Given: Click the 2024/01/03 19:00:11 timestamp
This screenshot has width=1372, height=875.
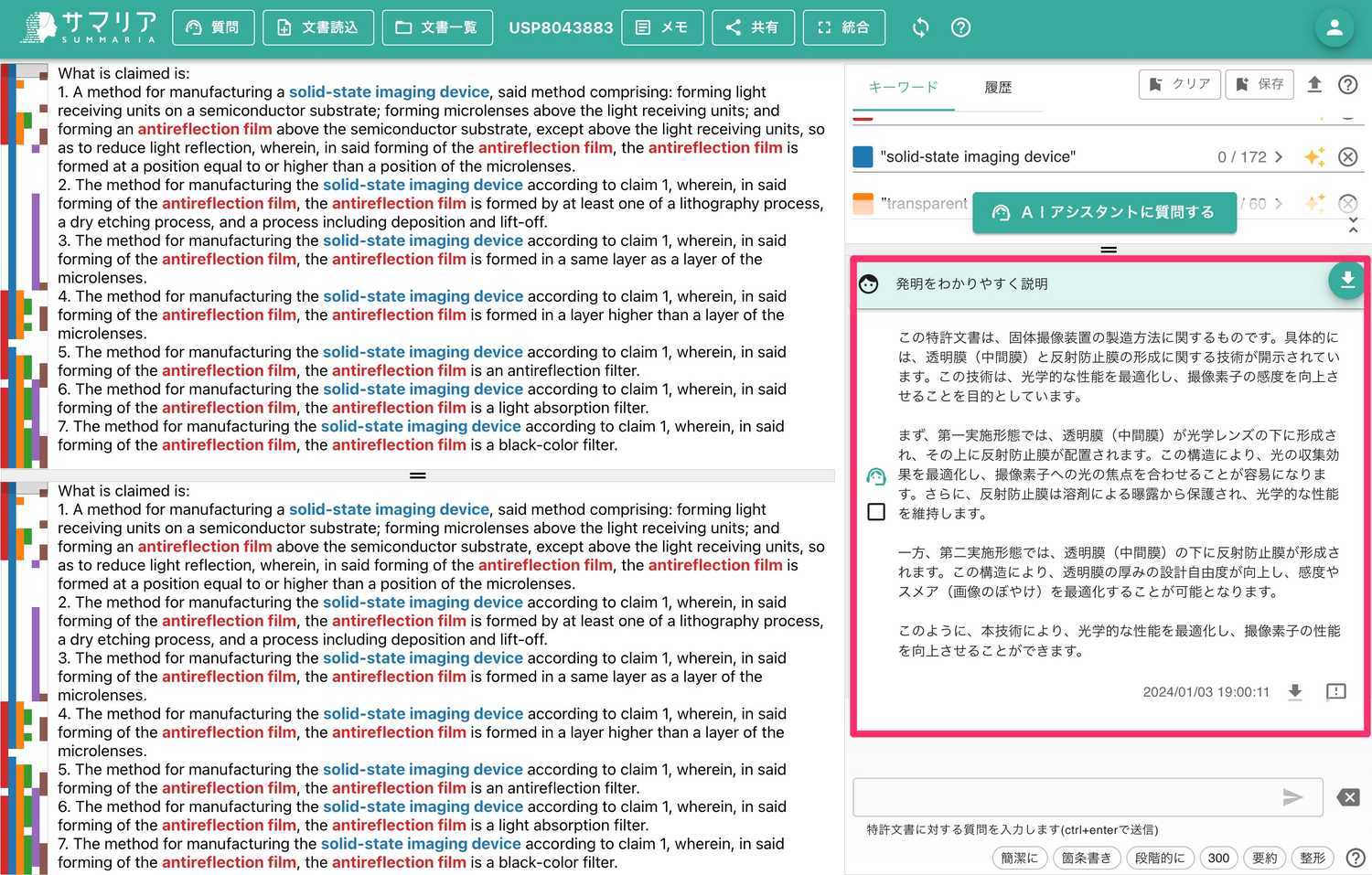Looking at the screenshot, I should tap(1206, 692).
